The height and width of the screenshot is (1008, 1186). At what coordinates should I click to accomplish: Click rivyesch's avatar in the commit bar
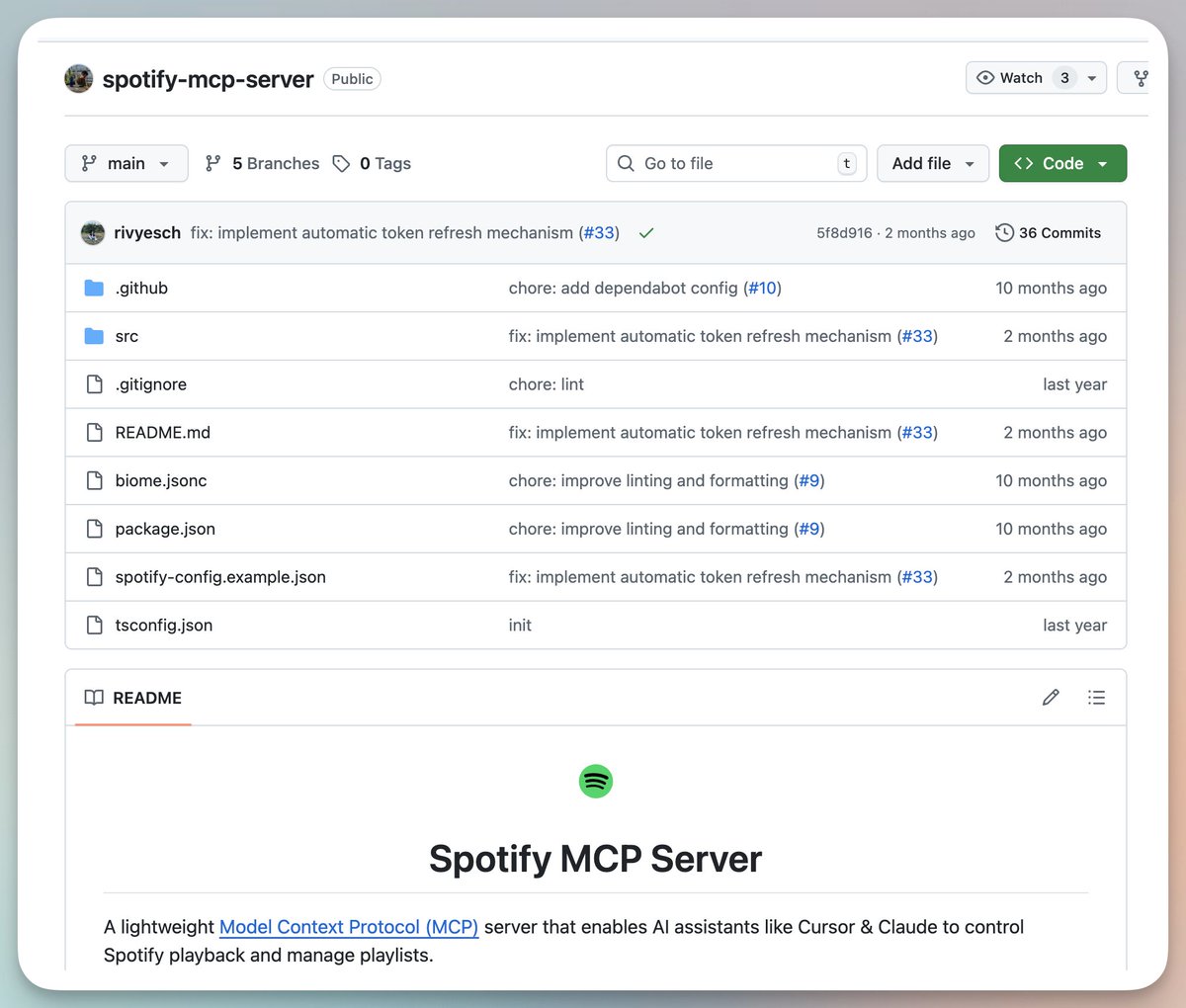coord(93,232)
